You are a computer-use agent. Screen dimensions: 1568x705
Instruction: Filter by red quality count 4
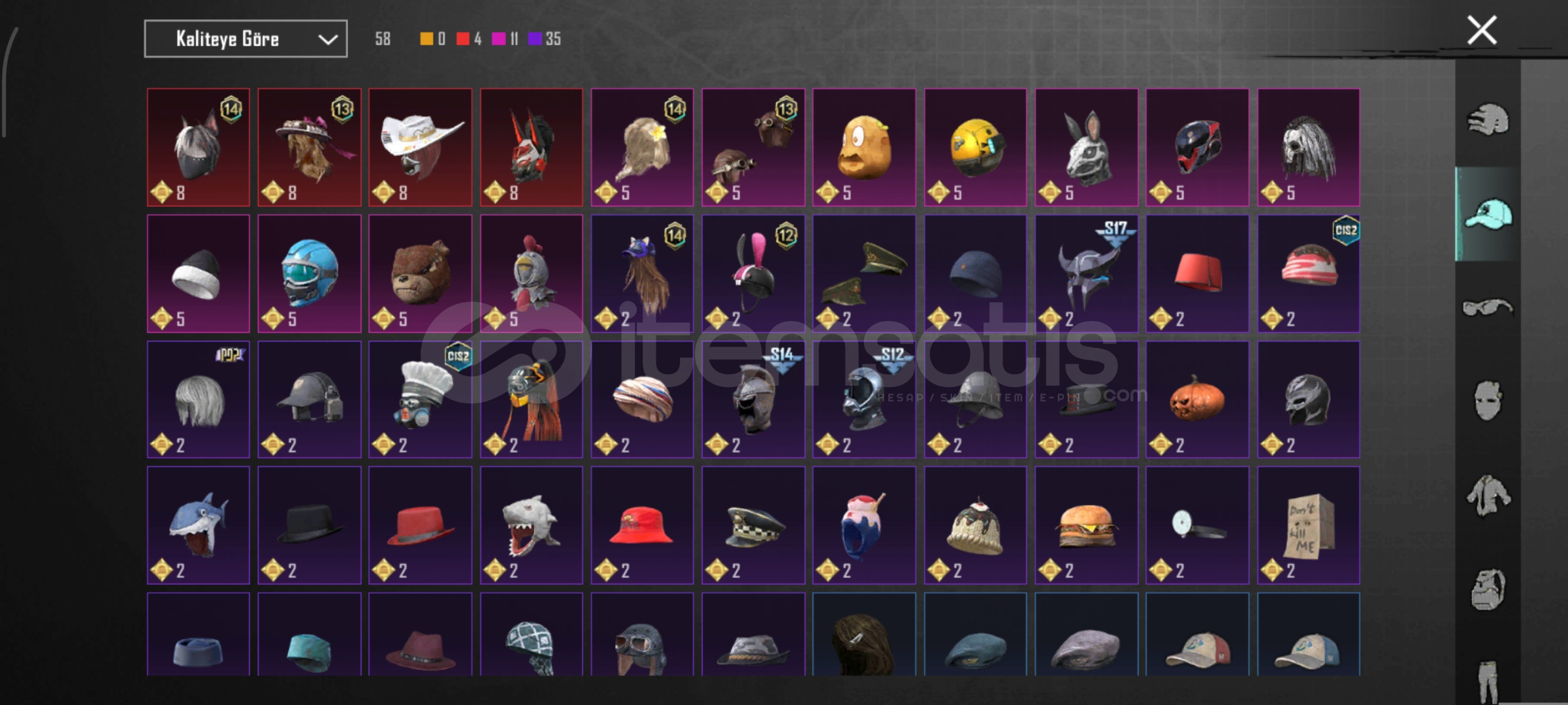(x=469, y=39)
